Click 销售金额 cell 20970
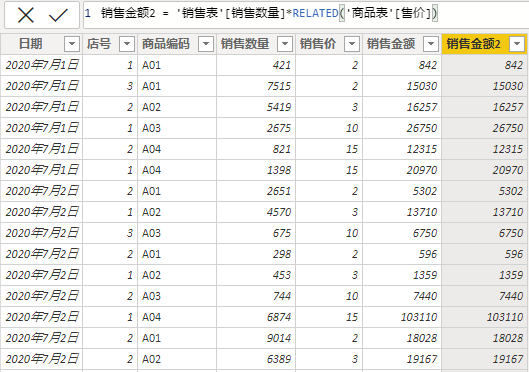Screen dimensions: 529x372 (402, 170)
